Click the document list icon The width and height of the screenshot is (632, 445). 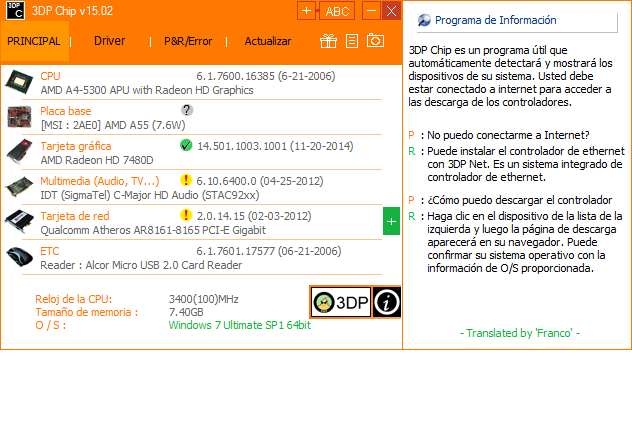[x=352, y=41]
